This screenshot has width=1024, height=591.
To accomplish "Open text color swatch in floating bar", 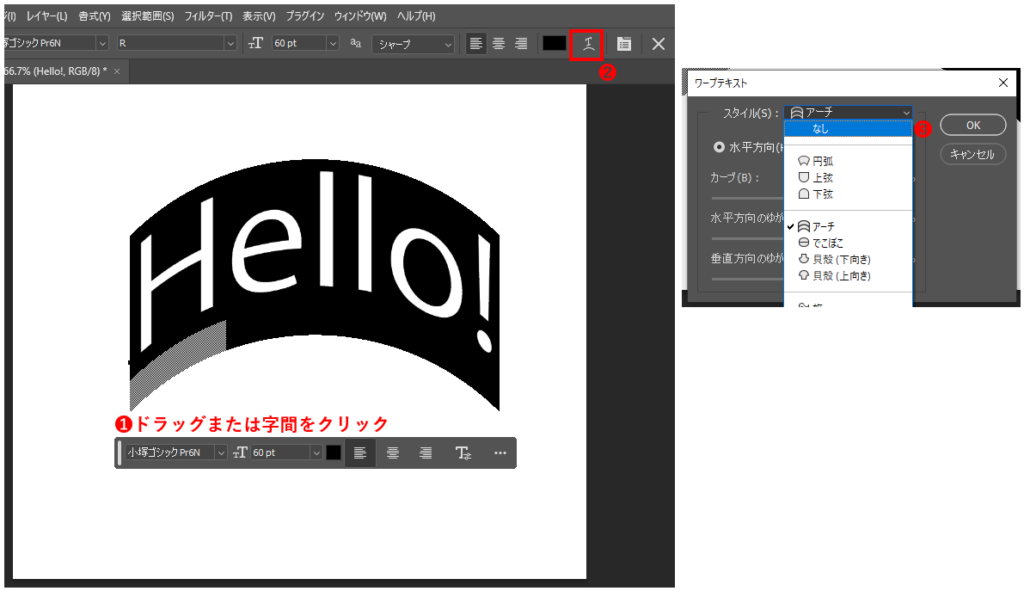I will pos(333,453).
